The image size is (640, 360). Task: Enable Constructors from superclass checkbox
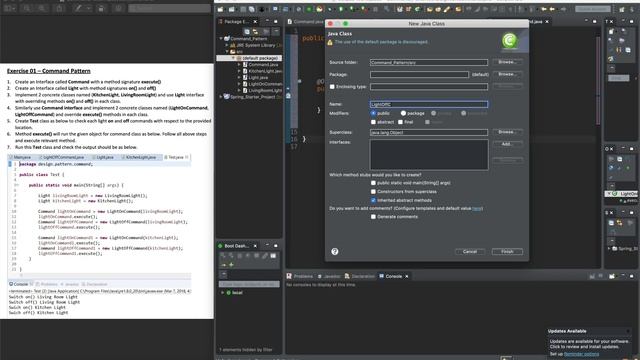373,191
